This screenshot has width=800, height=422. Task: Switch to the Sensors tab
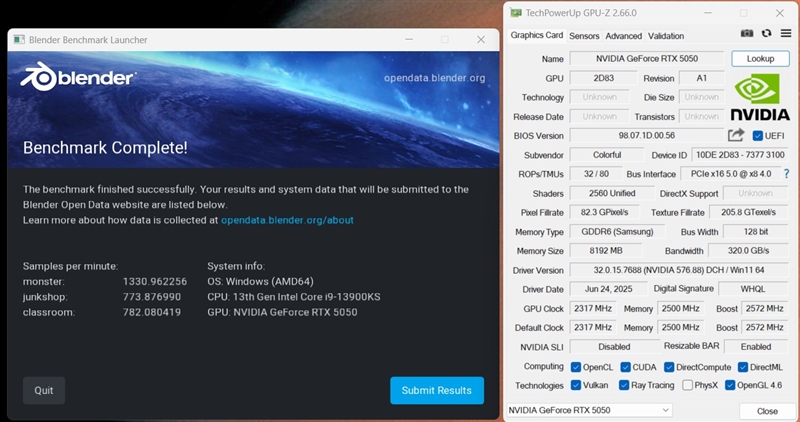pos(584,36)
